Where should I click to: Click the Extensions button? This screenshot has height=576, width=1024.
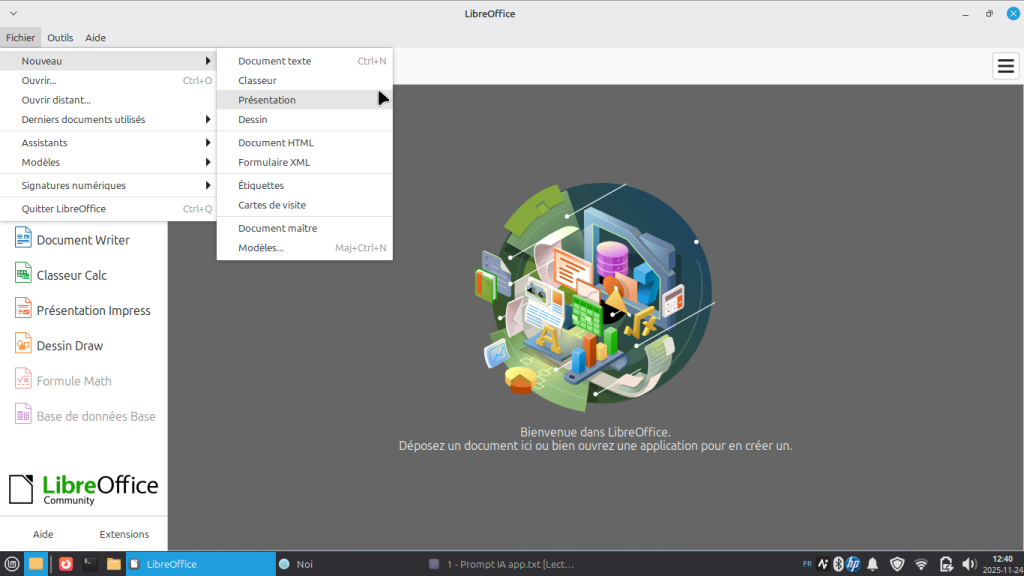click(x=124, y=534)
